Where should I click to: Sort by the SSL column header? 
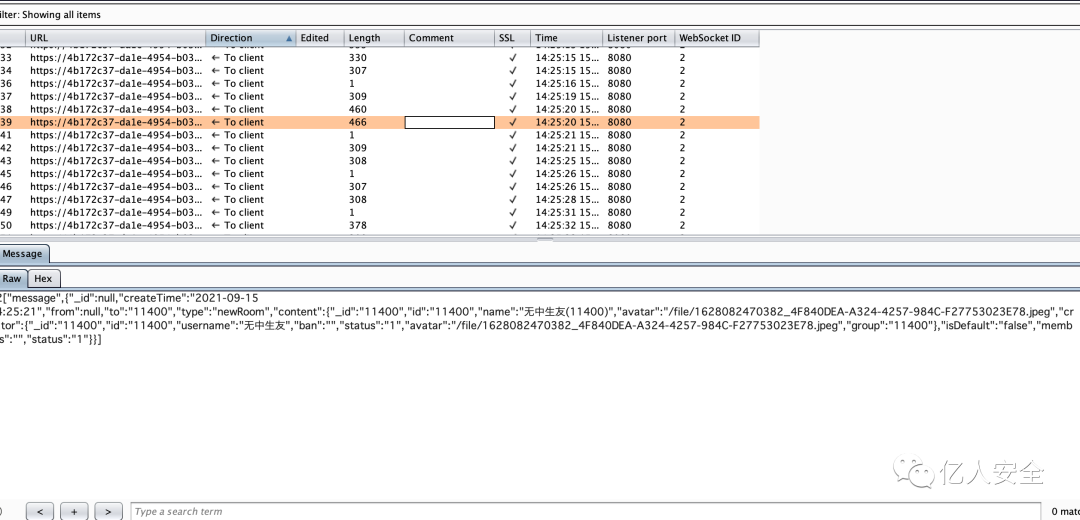pyautogui.click(x=512, y=38)
